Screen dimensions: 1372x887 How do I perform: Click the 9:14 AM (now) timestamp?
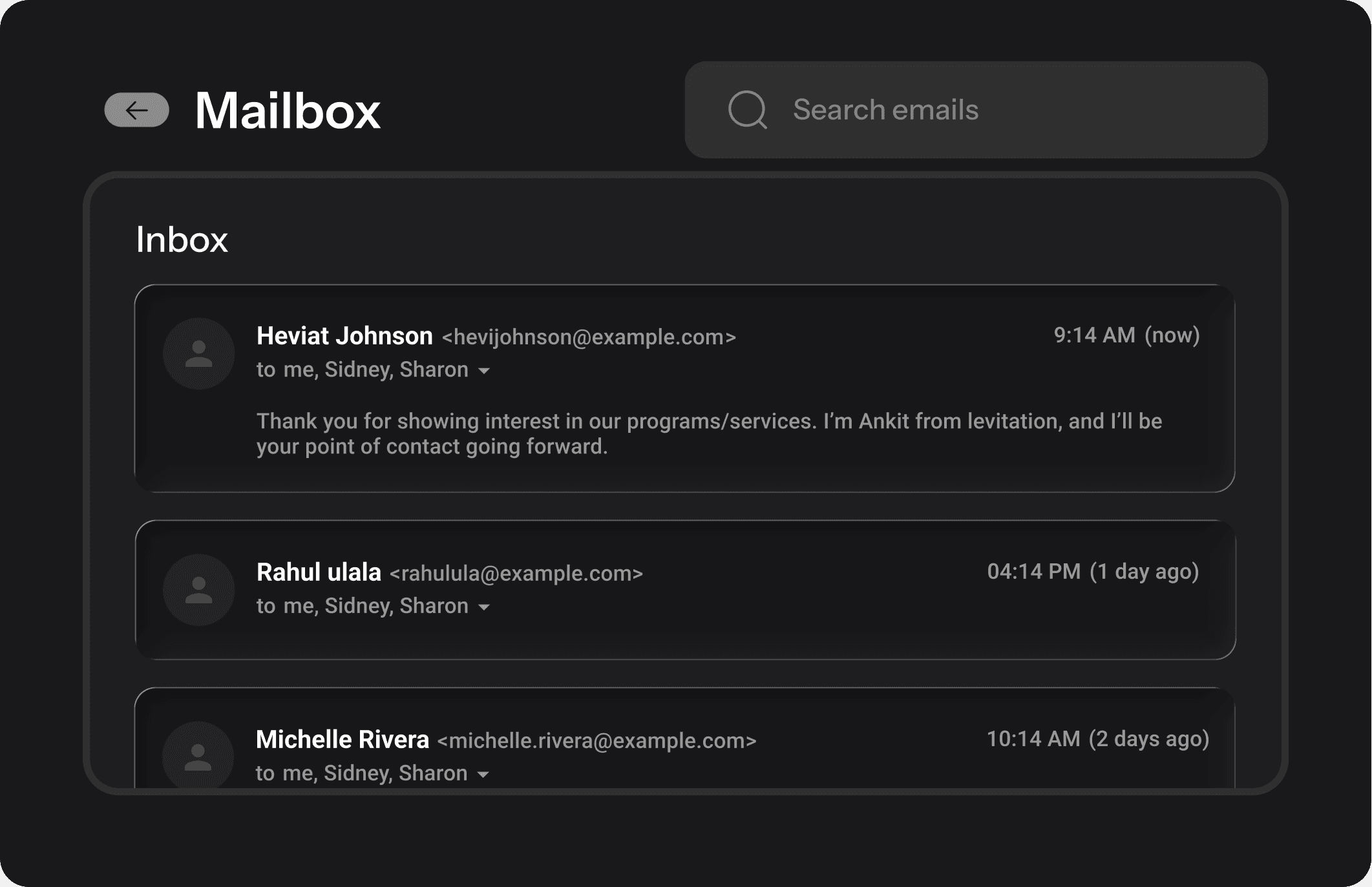(1126, 335)
